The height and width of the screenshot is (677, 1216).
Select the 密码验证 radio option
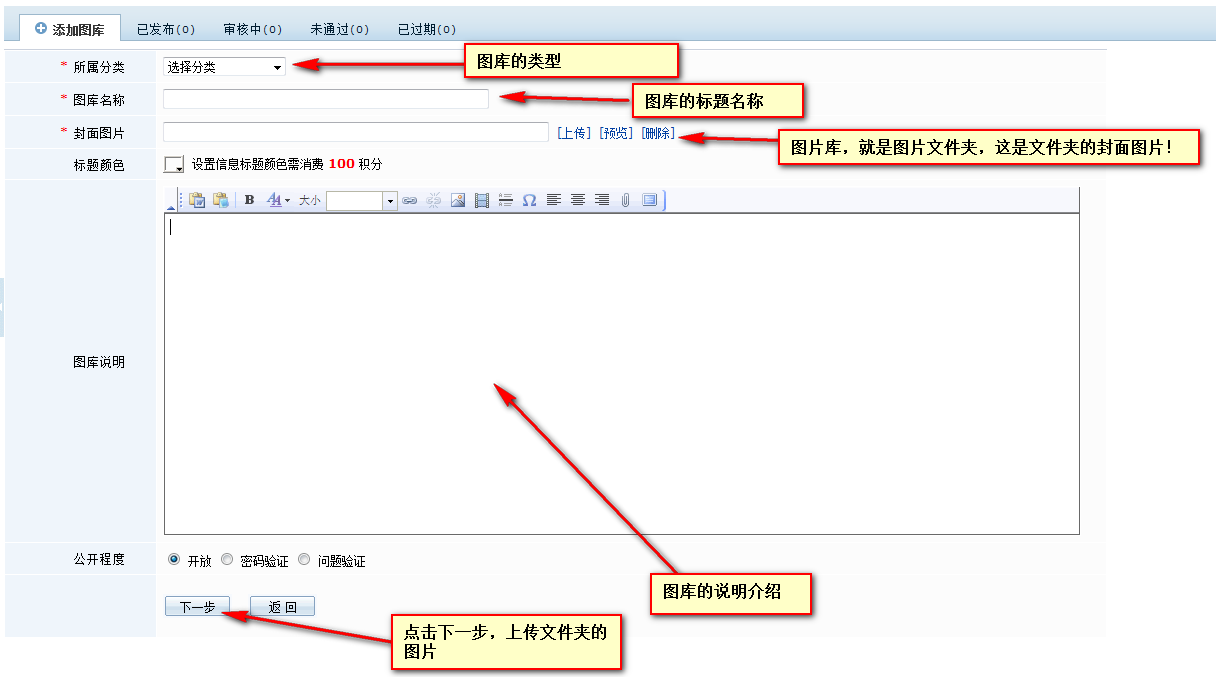pos(227,560)
